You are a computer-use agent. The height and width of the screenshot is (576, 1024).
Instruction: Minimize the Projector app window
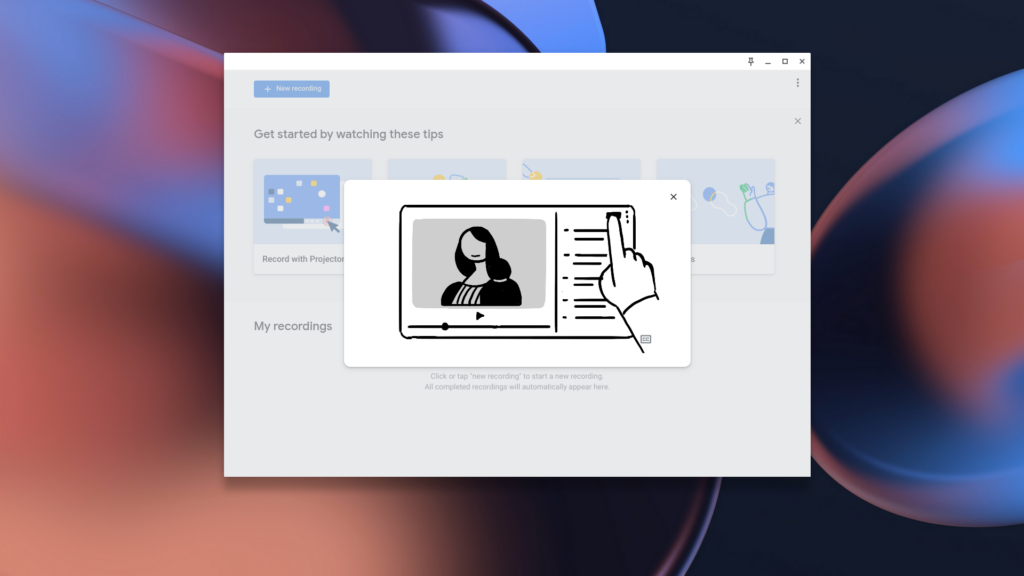point(768,62)
